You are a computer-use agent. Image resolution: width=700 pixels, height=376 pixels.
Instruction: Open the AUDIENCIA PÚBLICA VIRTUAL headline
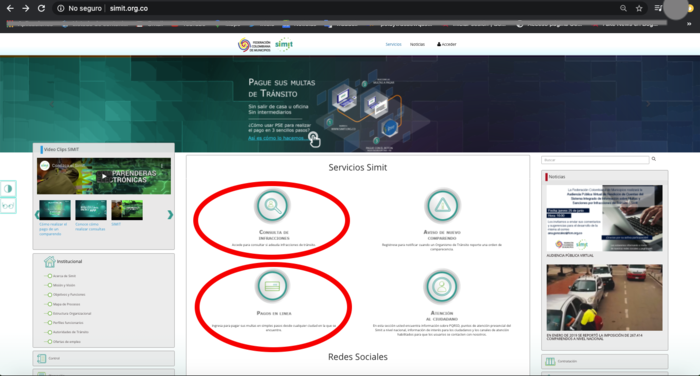point(570,255)
